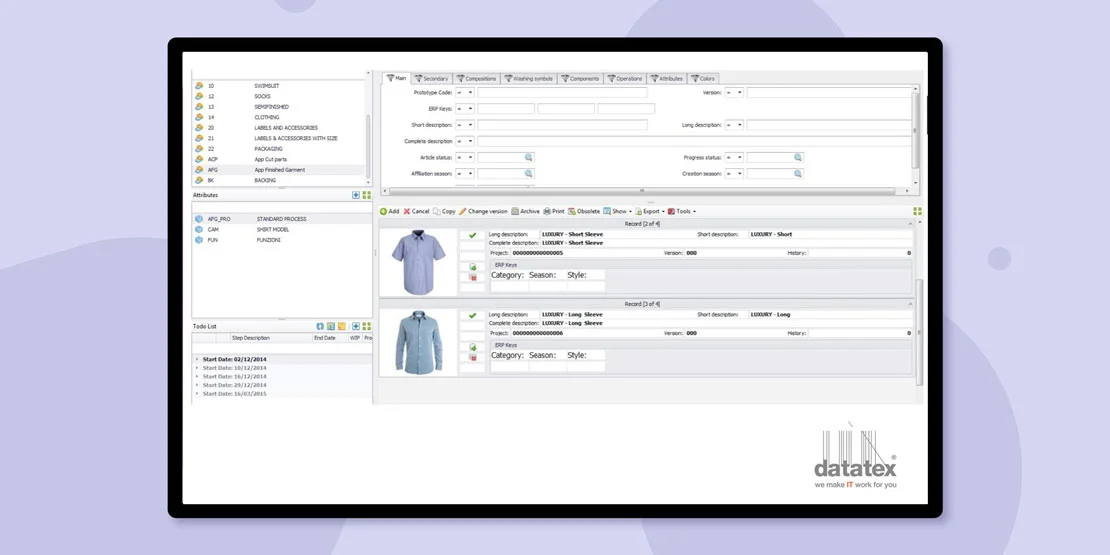Screen dimensions: 1110x555
Task: Select AFG_PRO STANDARD PROCESS attribute
Action: click(282, 219)
